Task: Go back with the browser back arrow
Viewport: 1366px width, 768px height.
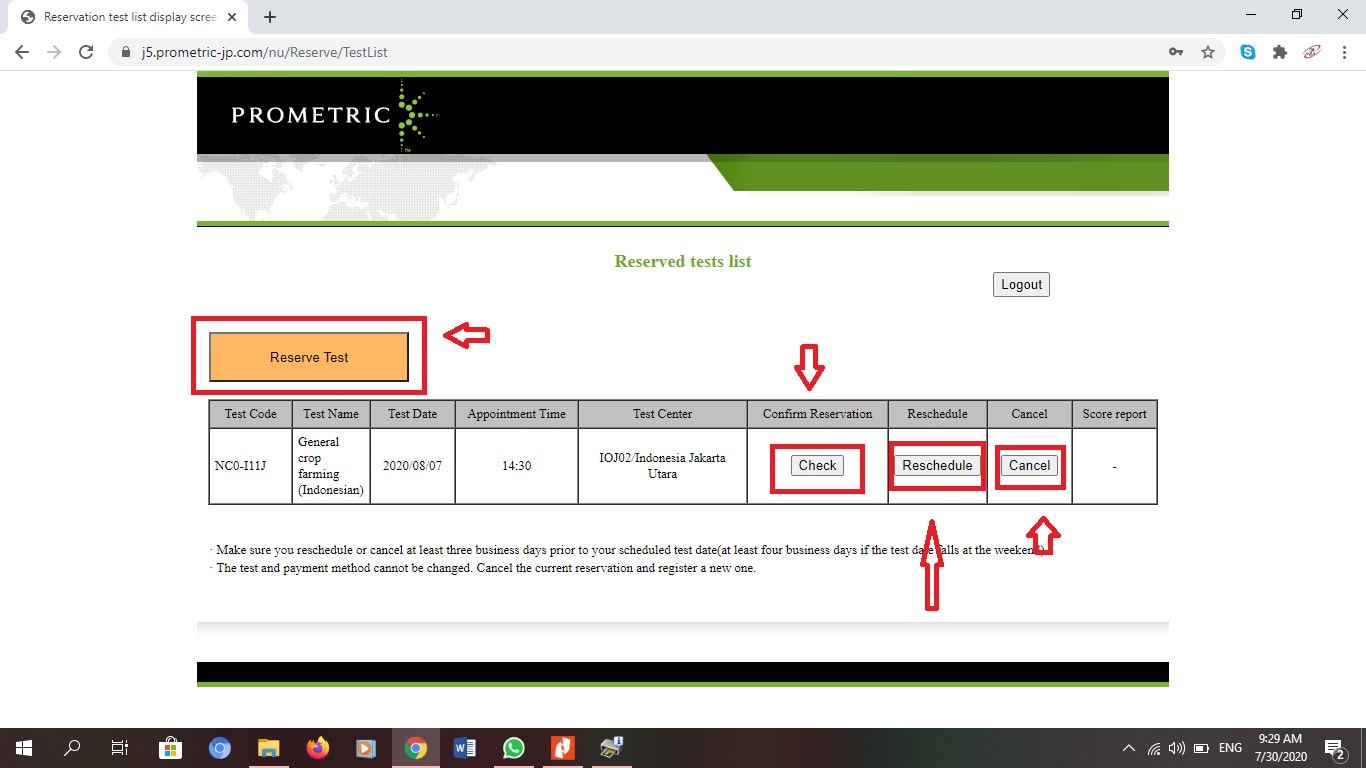Action: (x=22, y=52)
